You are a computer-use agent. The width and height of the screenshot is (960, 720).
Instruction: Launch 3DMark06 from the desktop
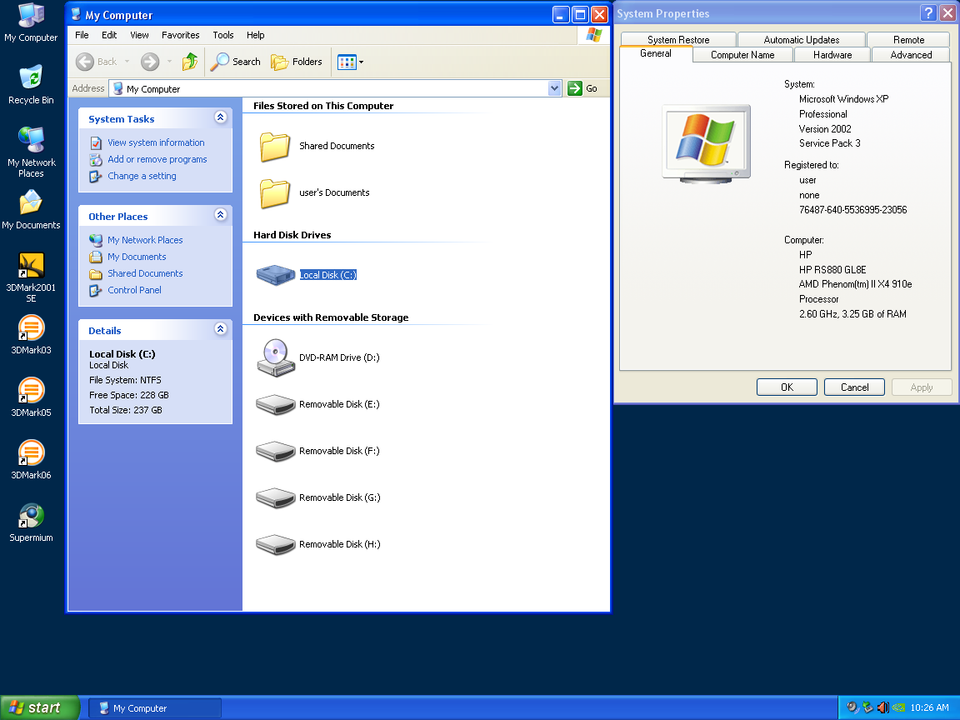(x=30, y=460)
